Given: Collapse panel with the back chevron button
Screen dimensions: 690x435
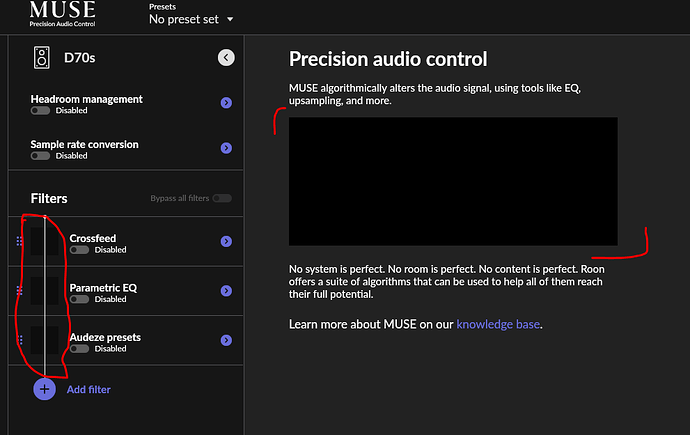Looking at the screenshot, I should point(226,58).
